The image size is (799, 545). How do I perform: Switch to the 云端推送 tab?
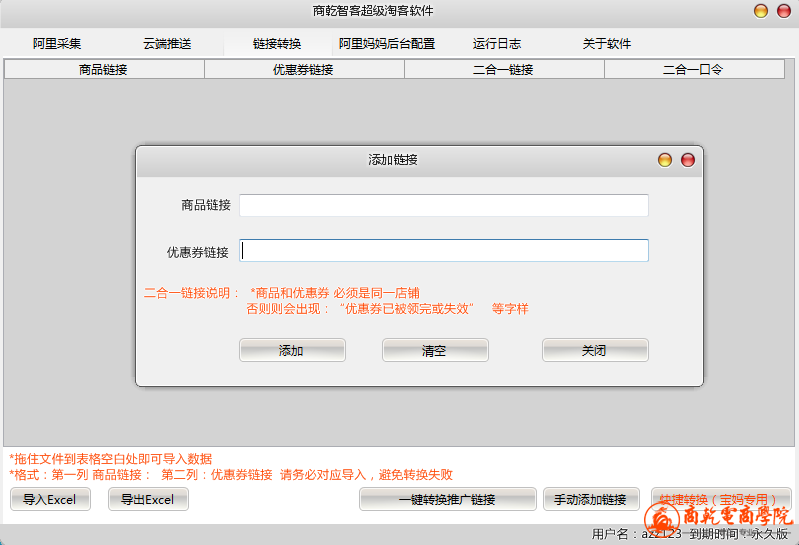tap(167, 44)
